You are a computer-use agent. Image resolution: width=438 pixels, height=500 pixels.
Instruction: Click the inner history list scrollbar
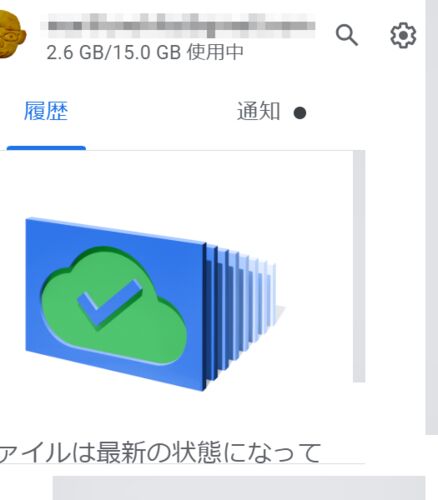pyautogui.click(x=359, y=266)
